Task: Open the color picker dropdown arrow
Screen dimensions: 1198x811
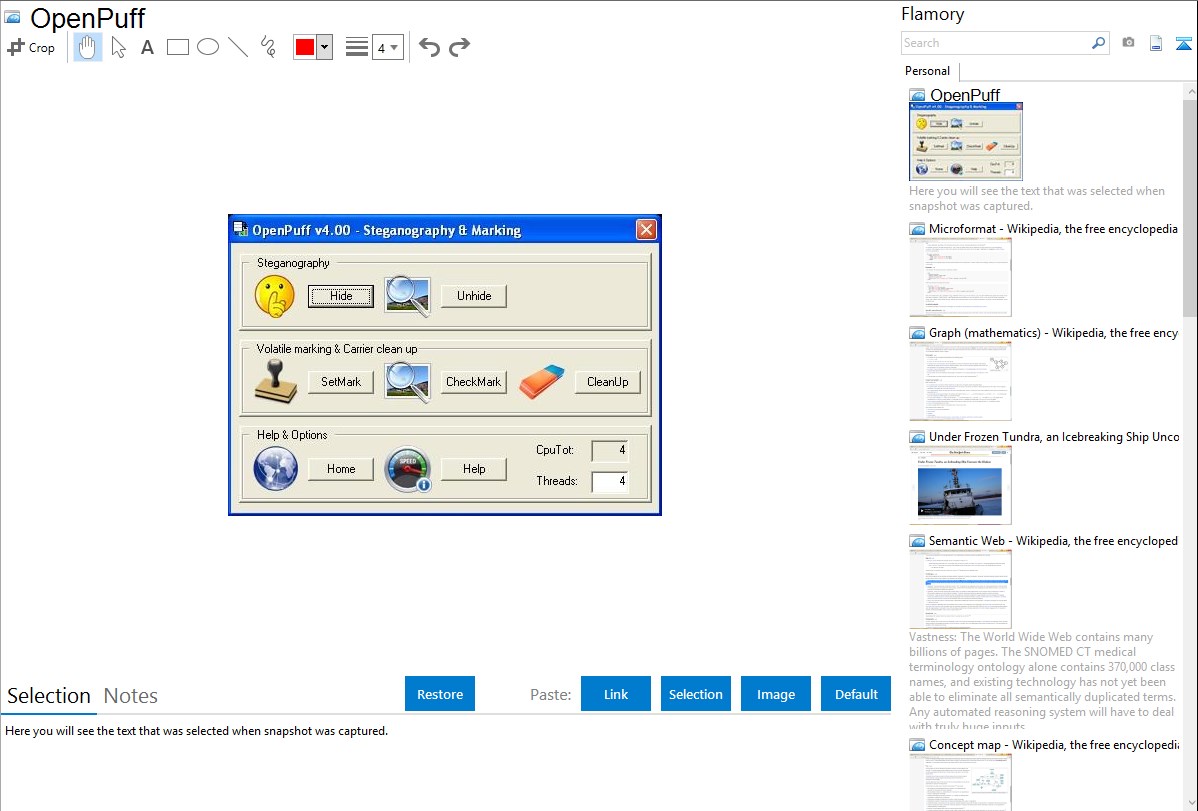Action: point(324,47)
